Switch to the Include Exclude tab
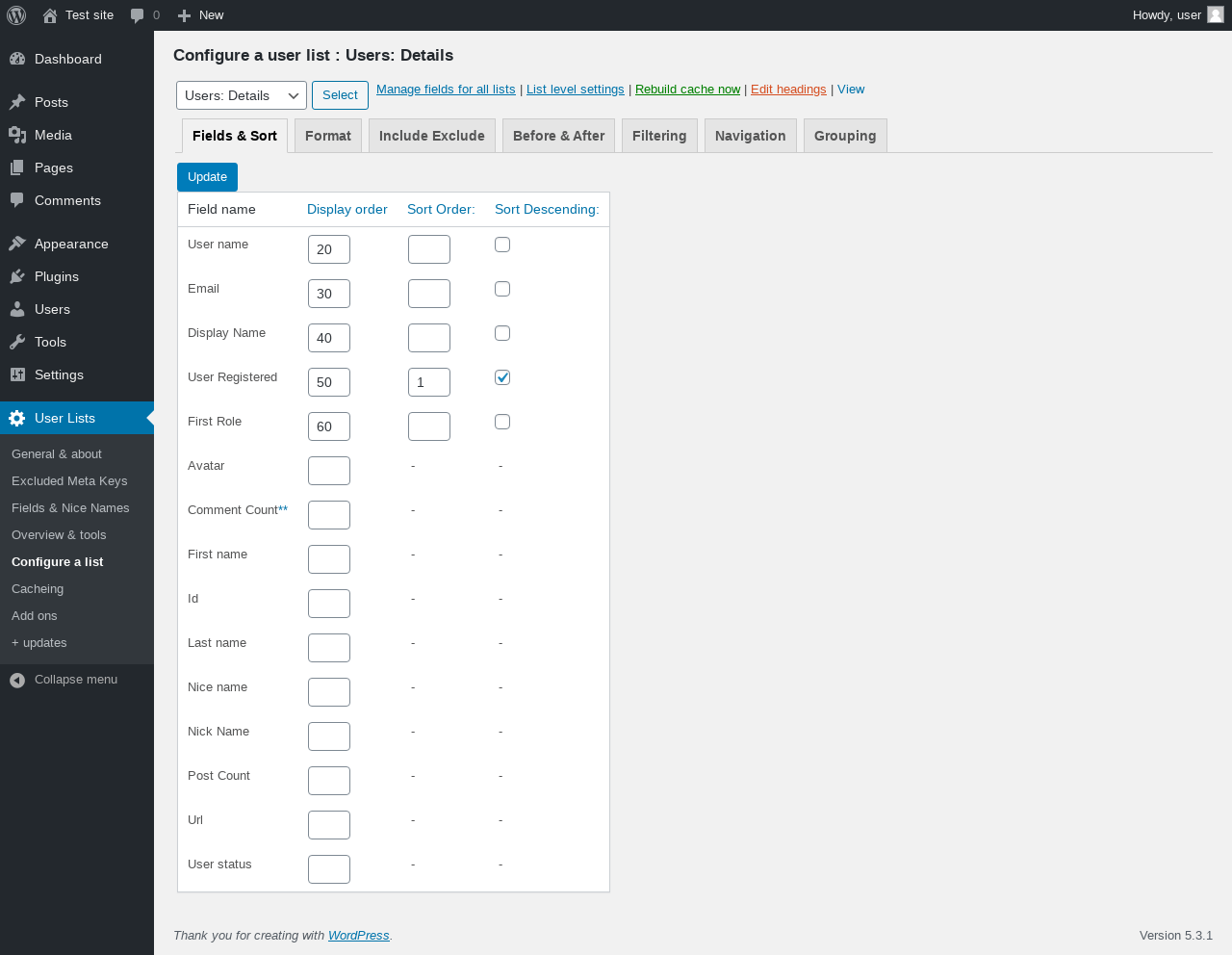 [432, 136]
